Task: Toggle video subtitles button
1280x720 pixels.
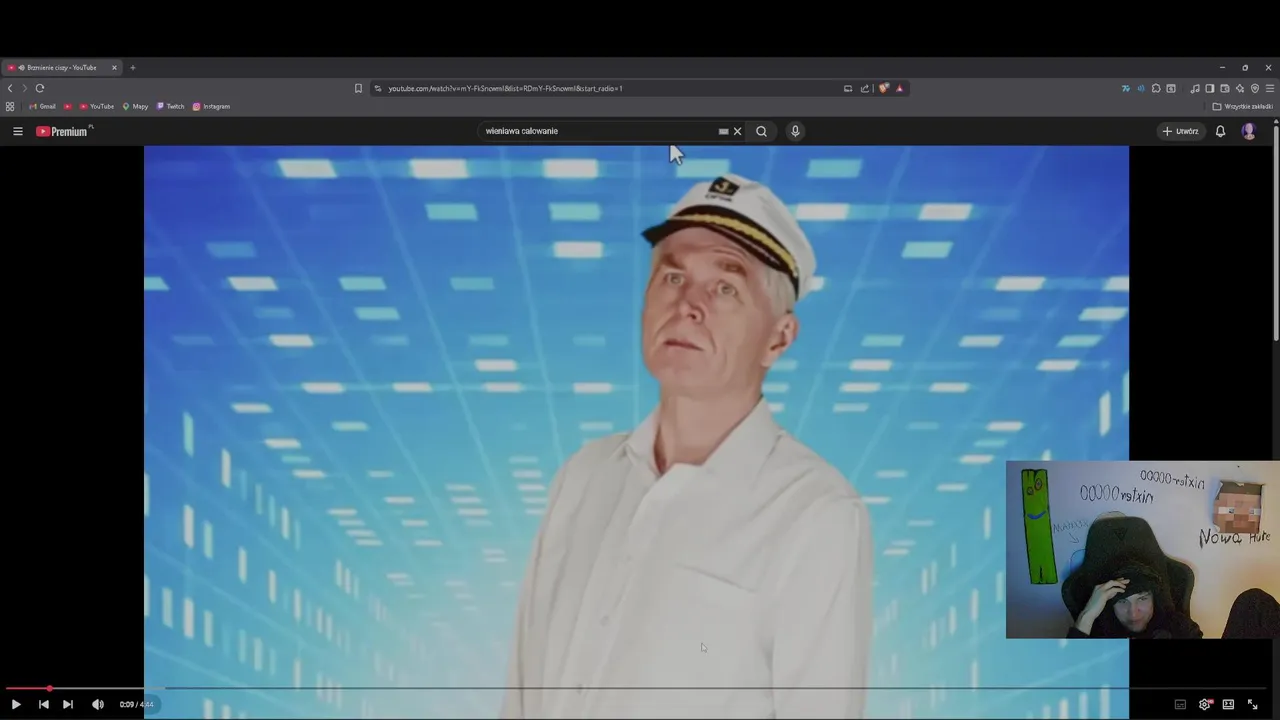Action: coord(1180,704)
